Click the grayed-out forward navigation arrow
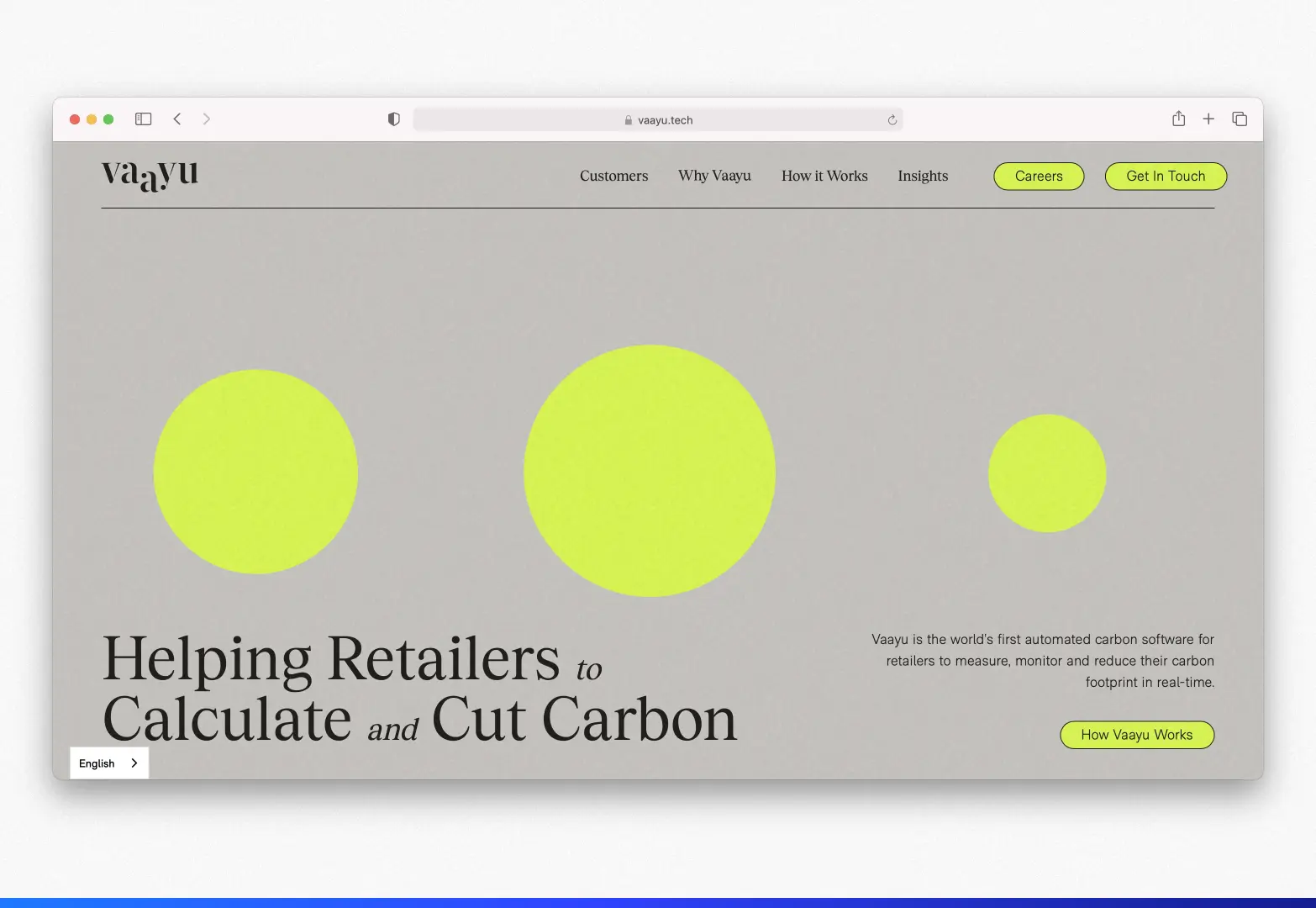Viewport: 1316px width, 908px height. pyautogui.click(x=207, y=119)
